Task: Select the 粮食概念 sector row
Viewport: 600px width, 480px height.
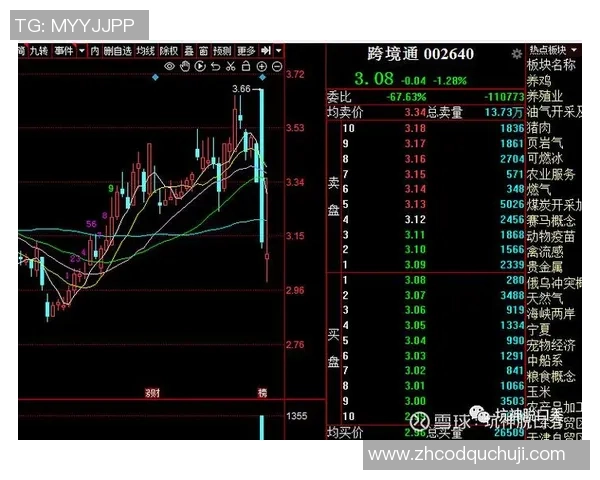Action: pyautogui.click(x=551, y=376)
